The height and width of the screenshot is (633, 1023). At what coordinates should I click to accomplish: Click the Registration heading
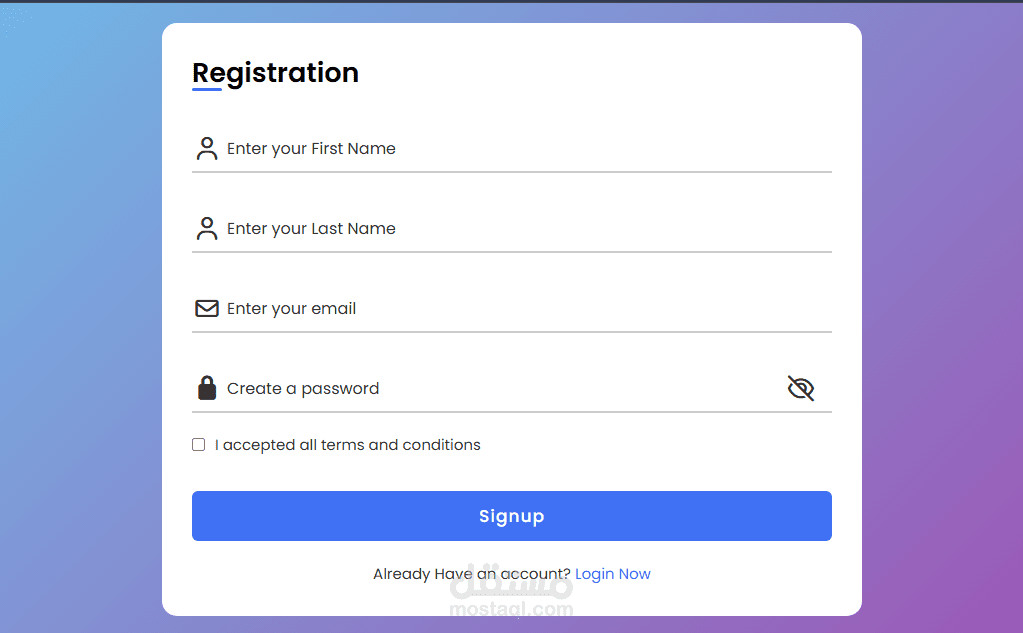click(275, 73)
